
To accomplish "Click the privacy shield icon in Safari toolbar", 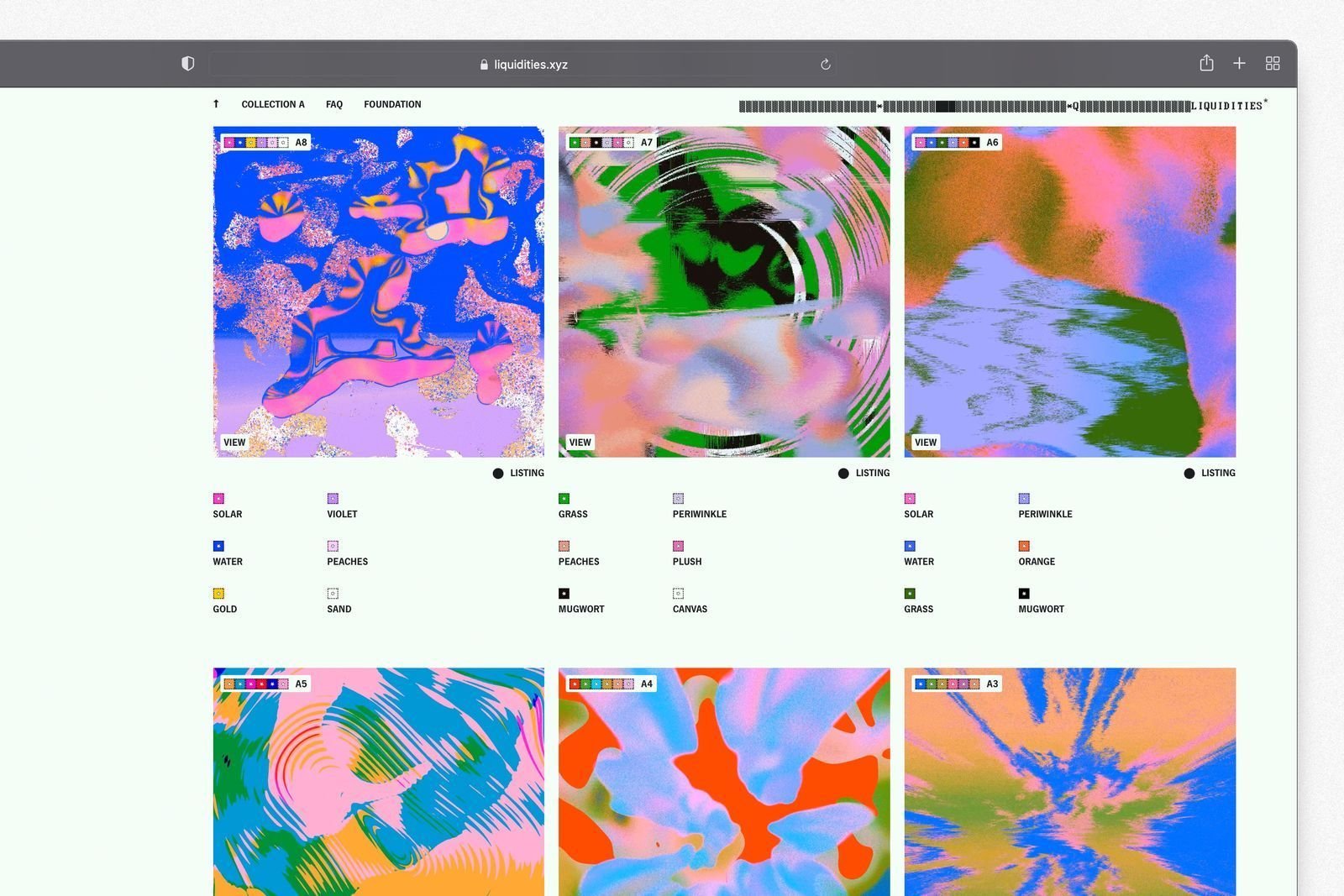I will pos(188,64).
